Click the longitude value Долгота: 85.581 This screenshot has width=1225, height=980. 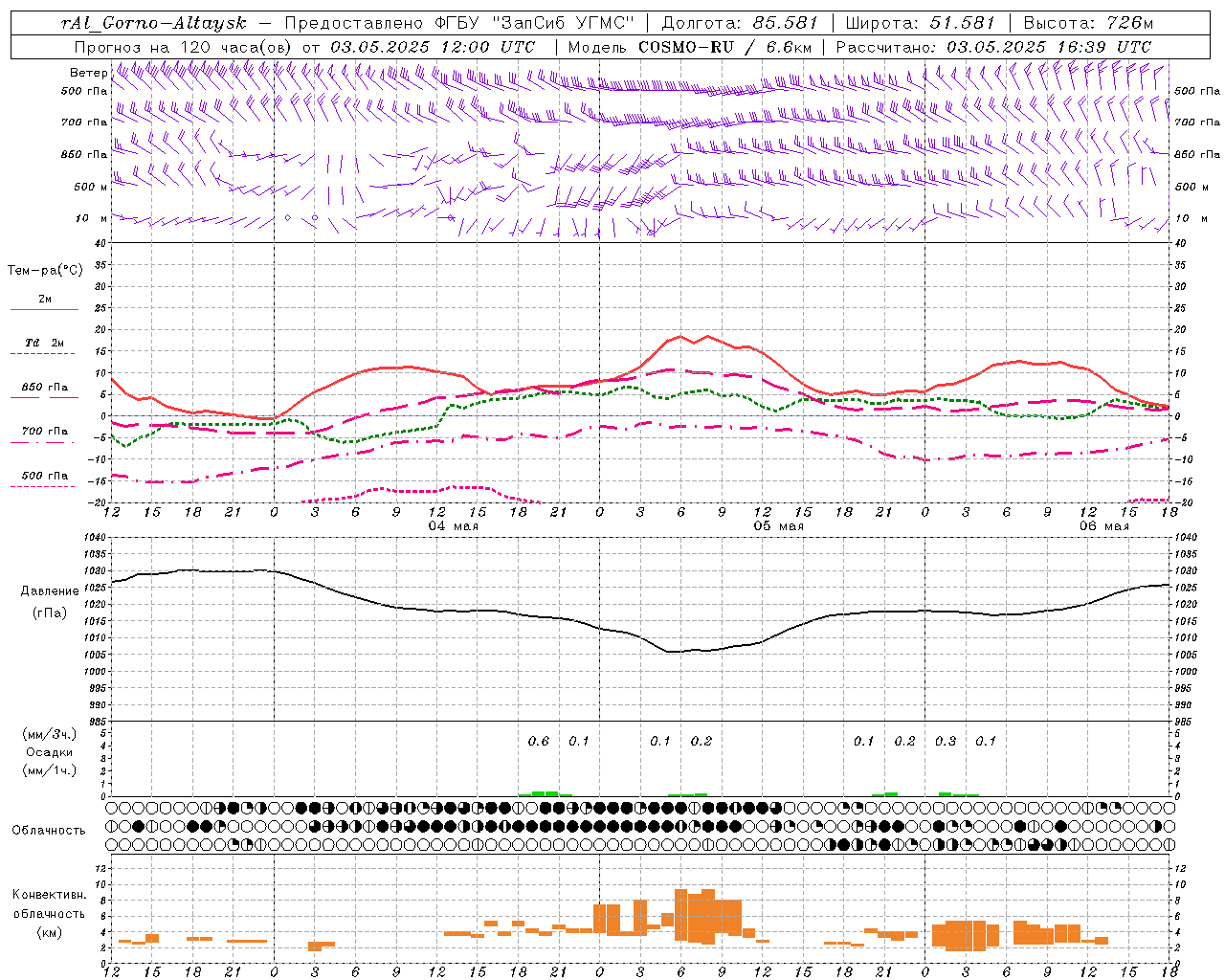(740, 22)
